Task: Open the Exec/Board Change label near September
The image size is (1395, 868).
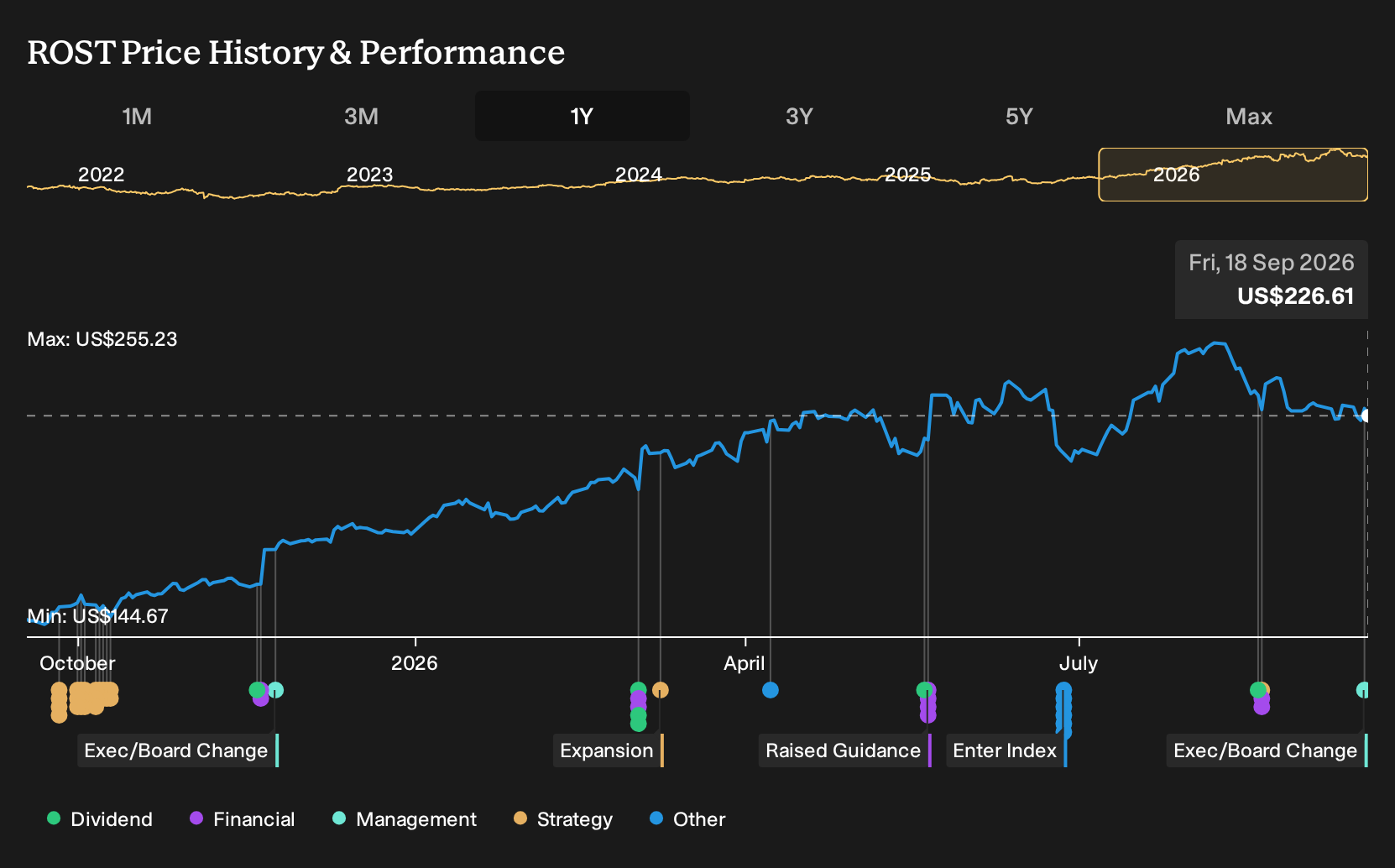Action: pyautogui.click(x=1267, y=750)
